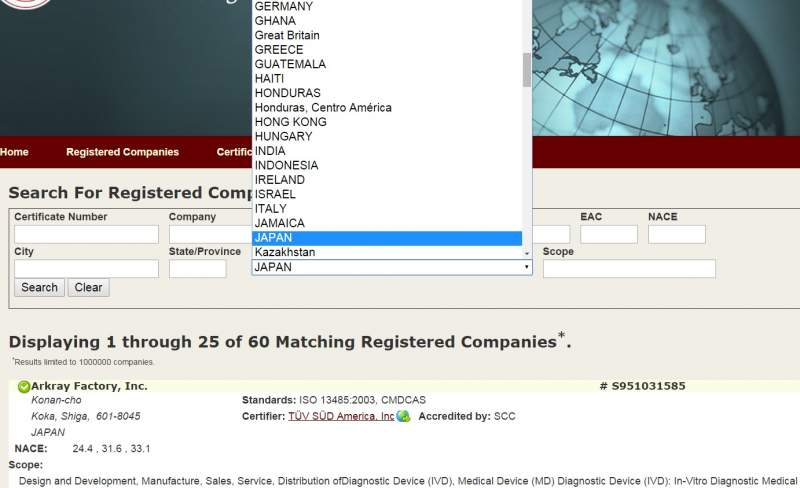Click Accredited by: SCC text
Viewport: 800px width, 488px height.
click(467, 417)
